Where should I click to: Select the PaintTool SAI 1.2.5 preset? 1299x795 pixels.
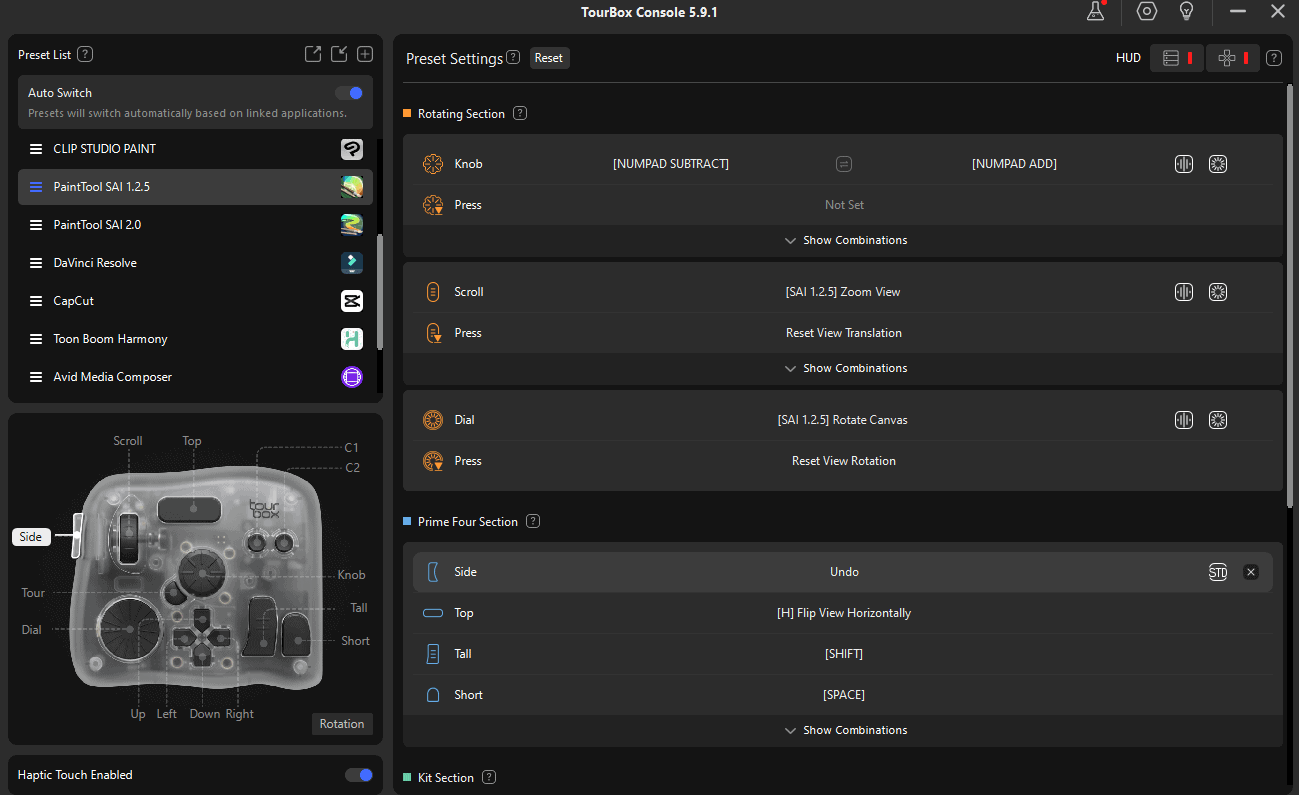(195, 187)
